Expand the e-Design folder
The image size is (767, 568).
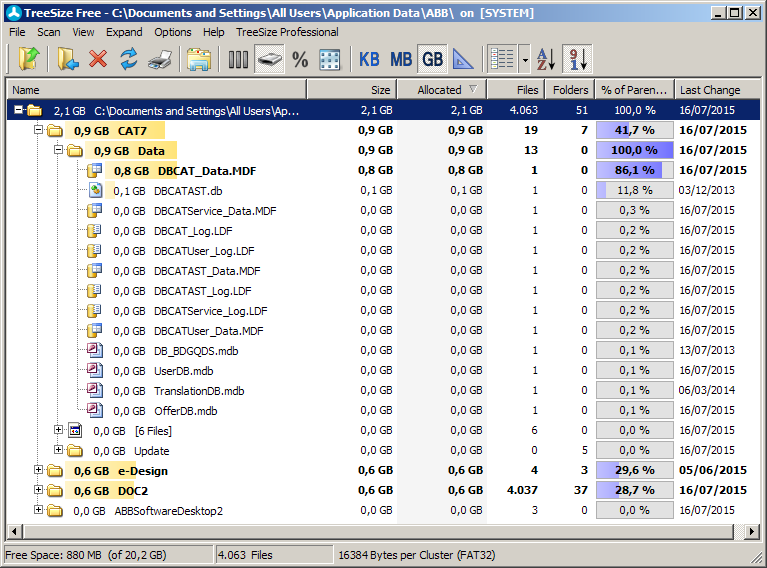38,470
